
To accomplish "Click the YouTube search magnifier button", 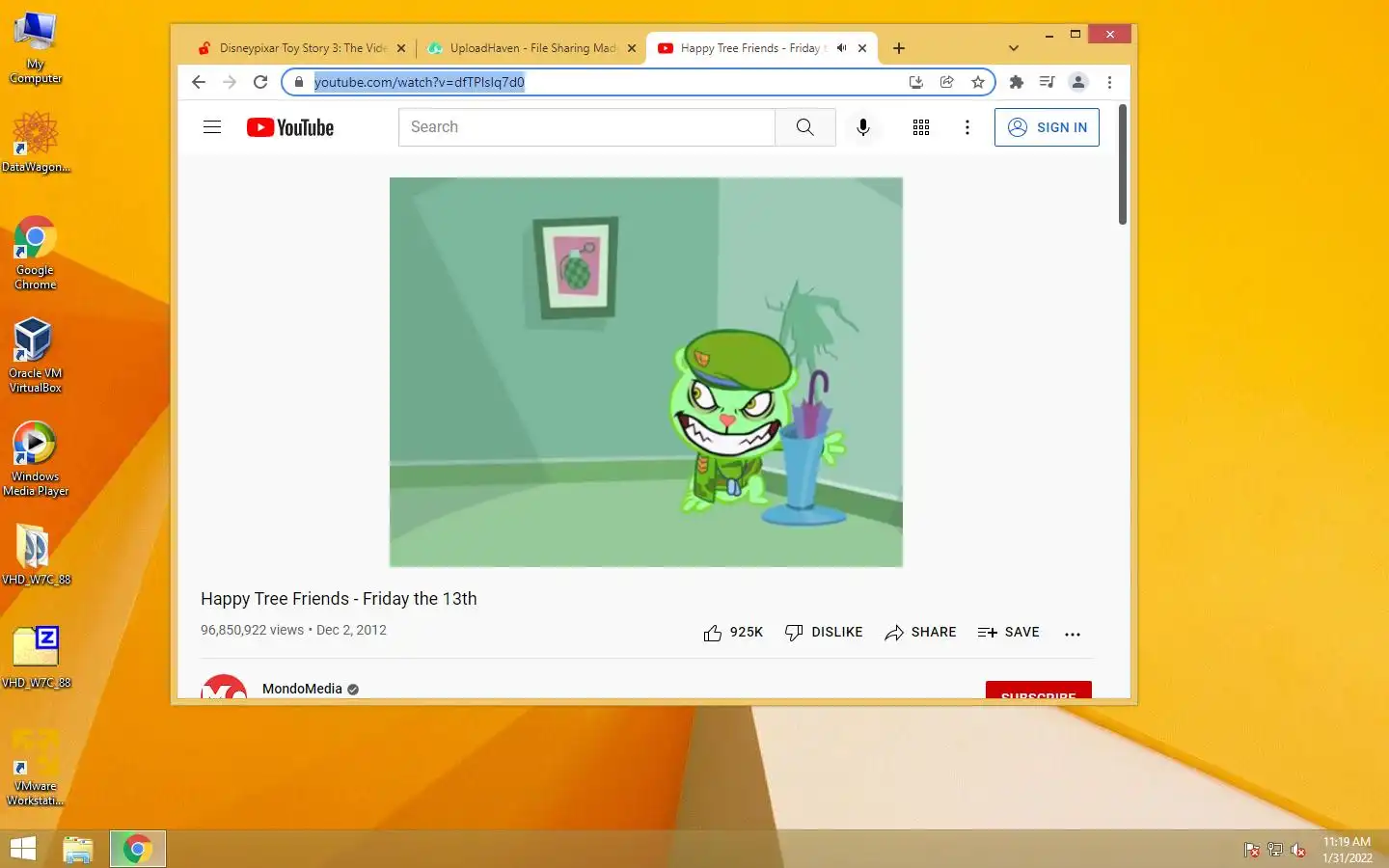I will (x=805, y=127).
